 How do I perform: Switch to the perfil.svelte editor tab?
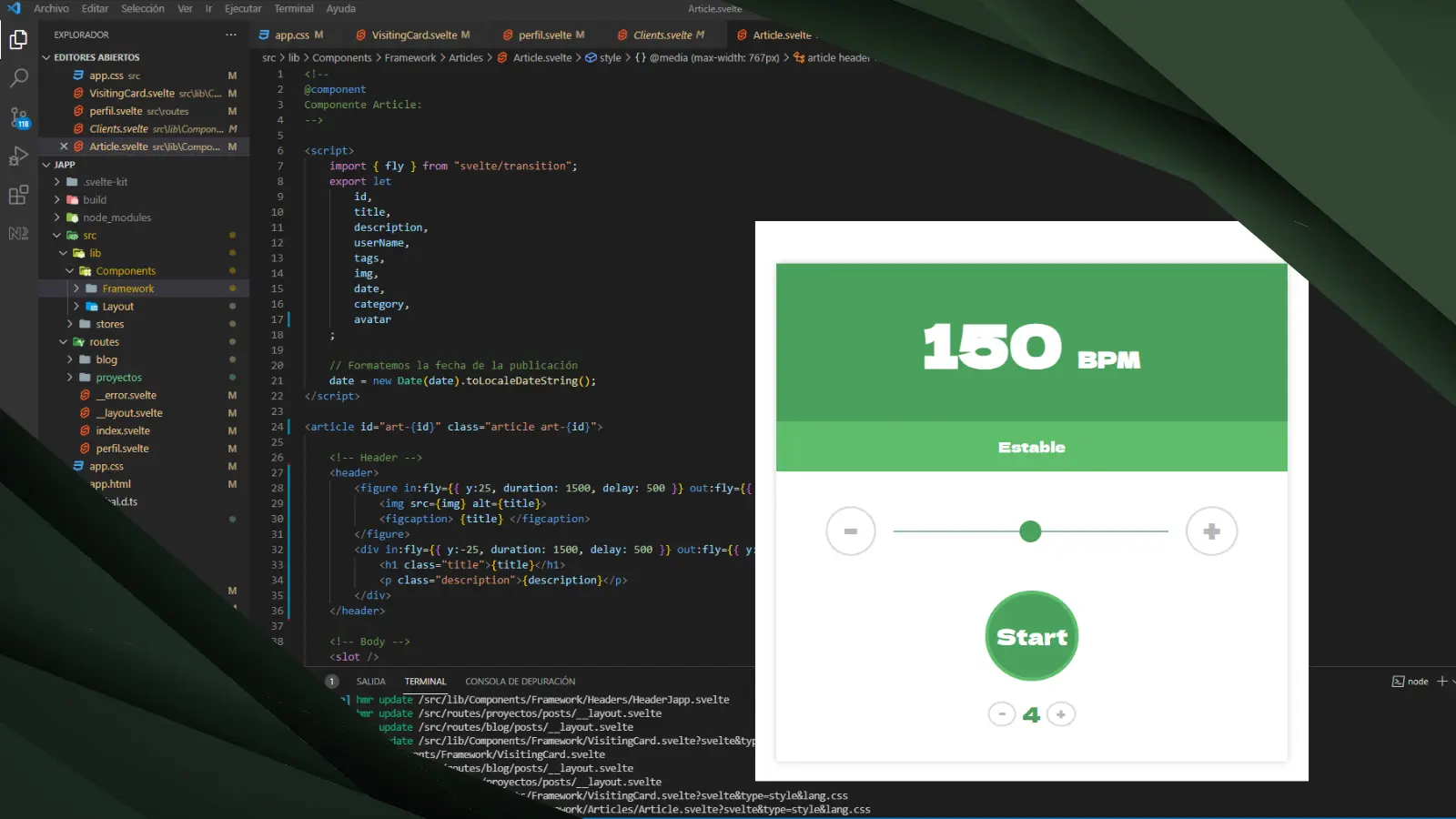(x=544, y=35)
